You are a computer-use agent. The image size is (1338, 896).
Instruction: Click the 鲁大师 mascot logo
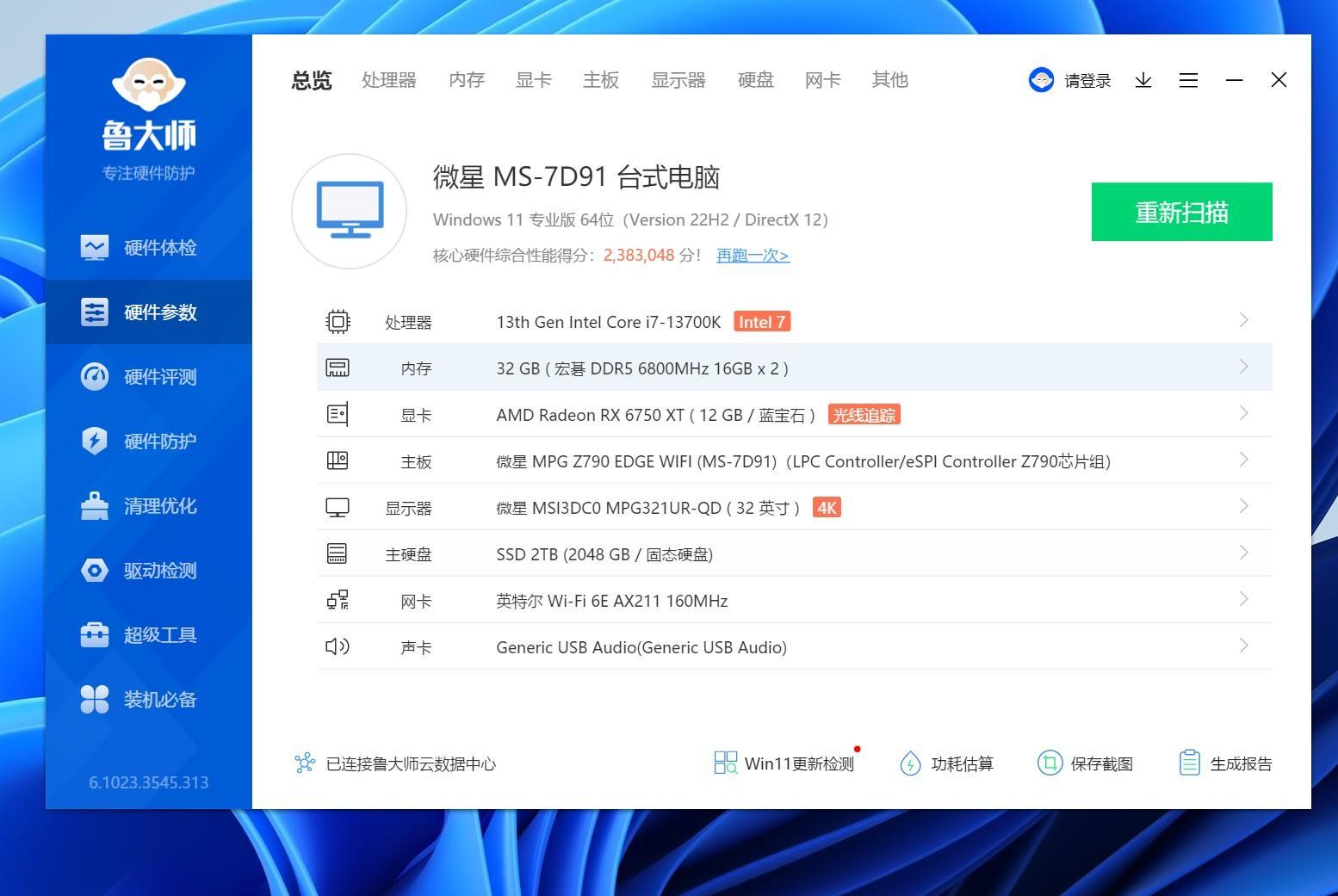(149, 84)
